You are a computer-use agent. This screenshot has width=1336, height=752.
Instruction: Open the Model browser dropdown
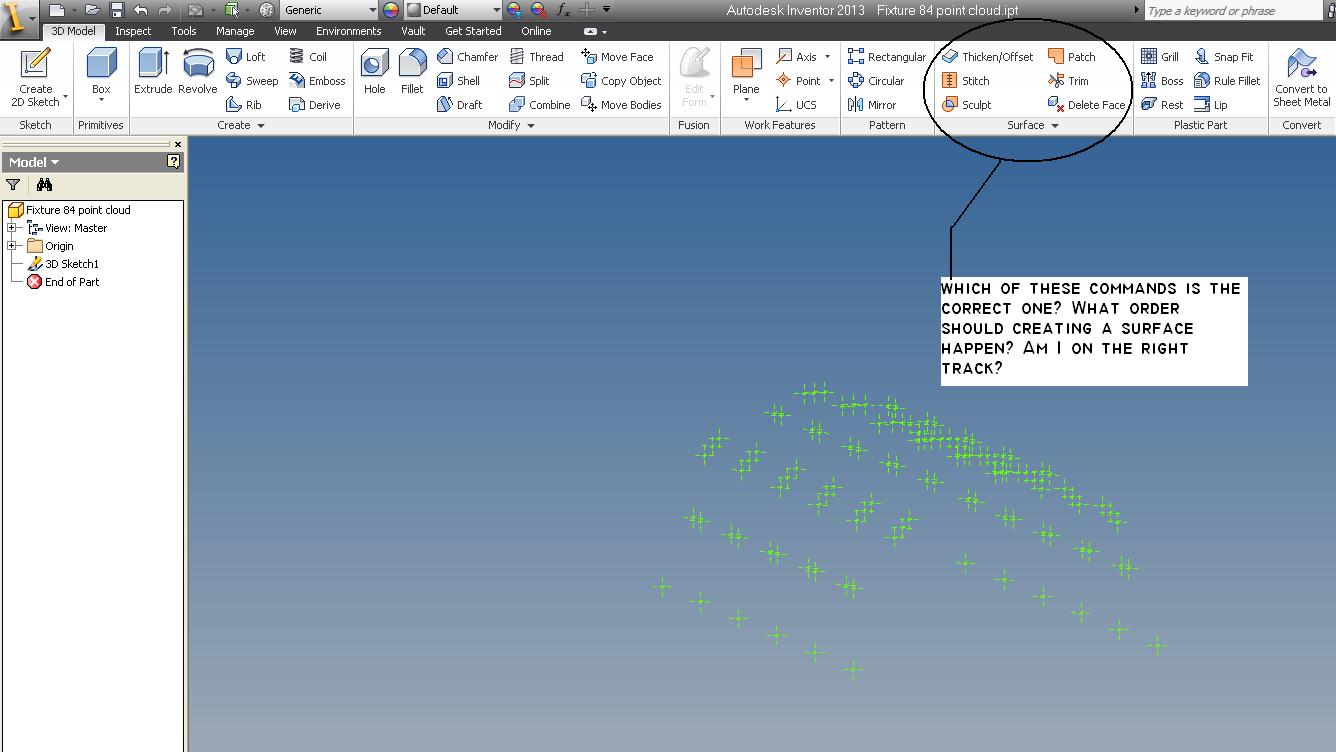point(55,162)
